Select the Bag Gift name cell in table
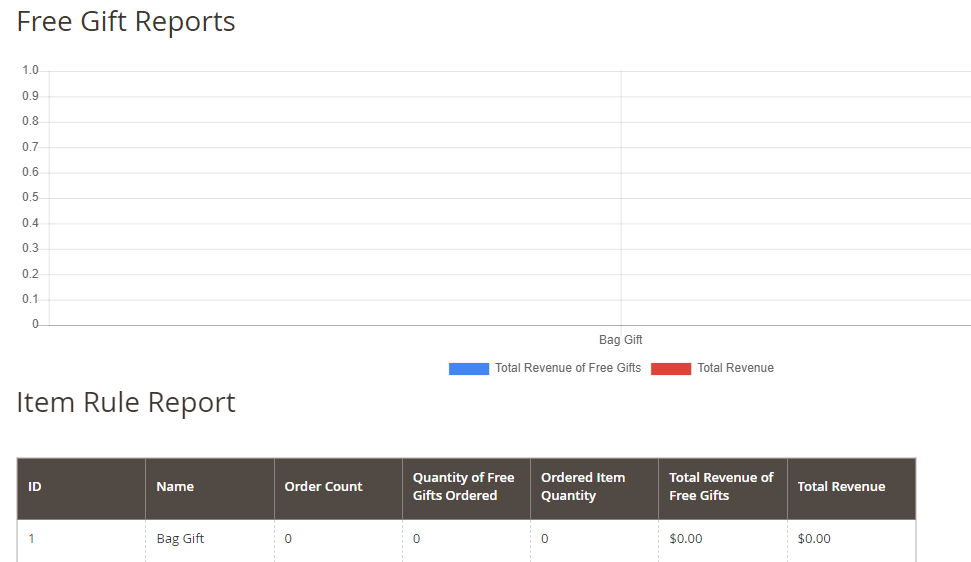The image size is (971, 562). pyautogui.click(x=180, y=539)
